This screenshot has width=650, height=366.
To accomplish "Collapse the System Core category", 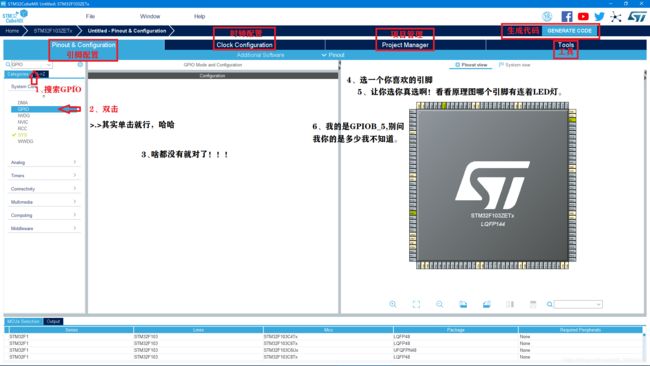I will [x=43, y=87].
